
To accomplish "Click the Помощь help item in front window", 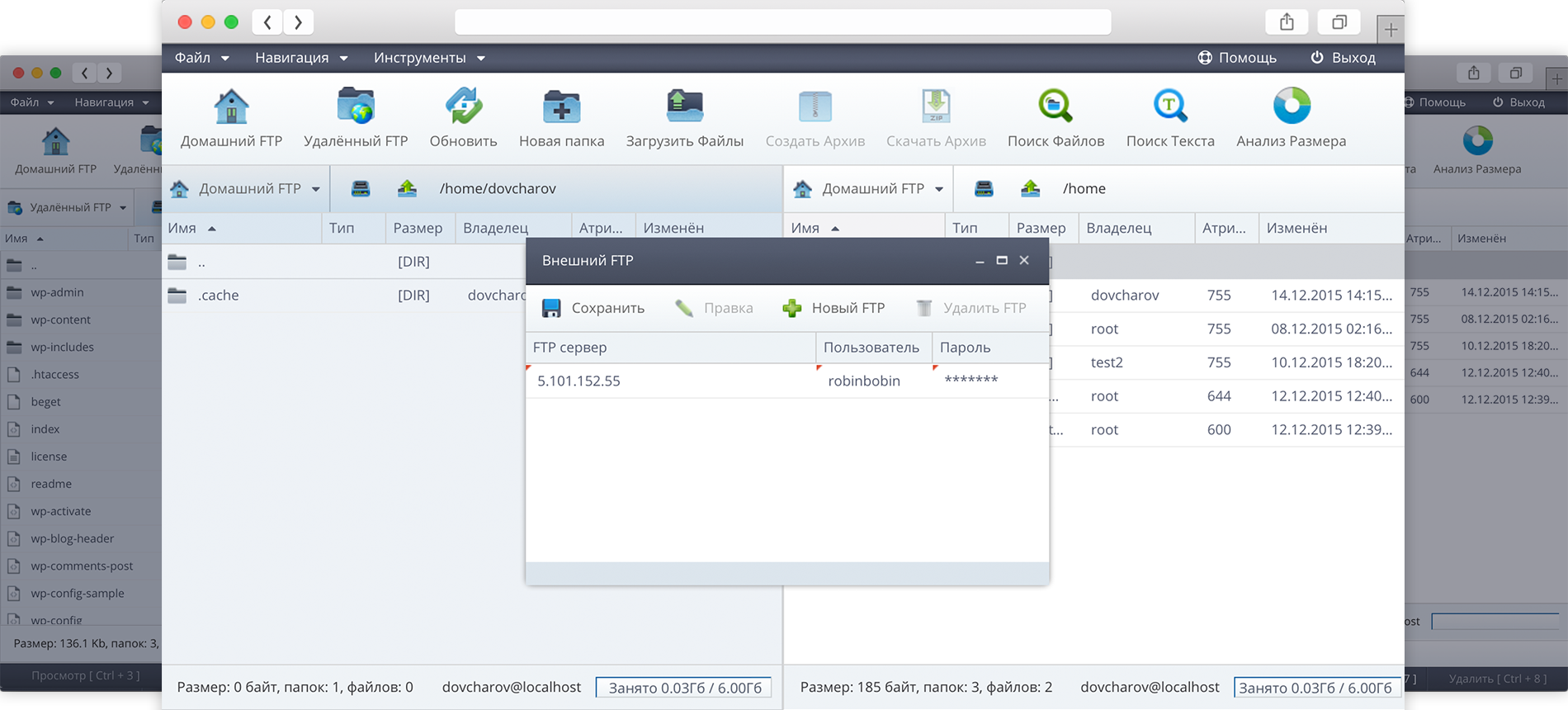I will pos(1237,58).
